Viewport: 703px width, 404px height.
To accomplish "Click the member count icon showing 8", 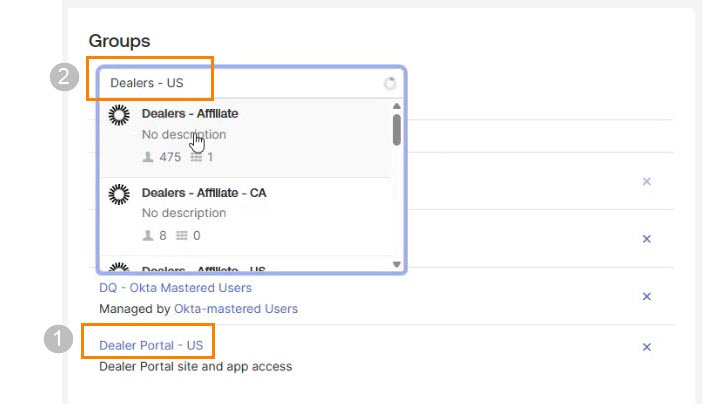I will pos(148,236).
